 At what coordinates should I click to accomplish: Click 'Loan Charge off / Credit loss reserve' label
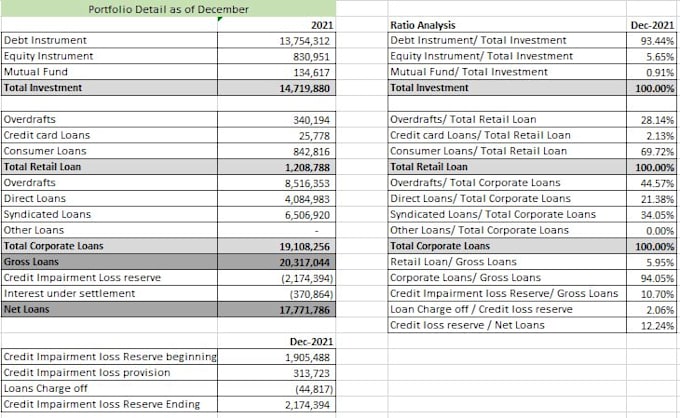pyautogui.click(x=507, y=309)
